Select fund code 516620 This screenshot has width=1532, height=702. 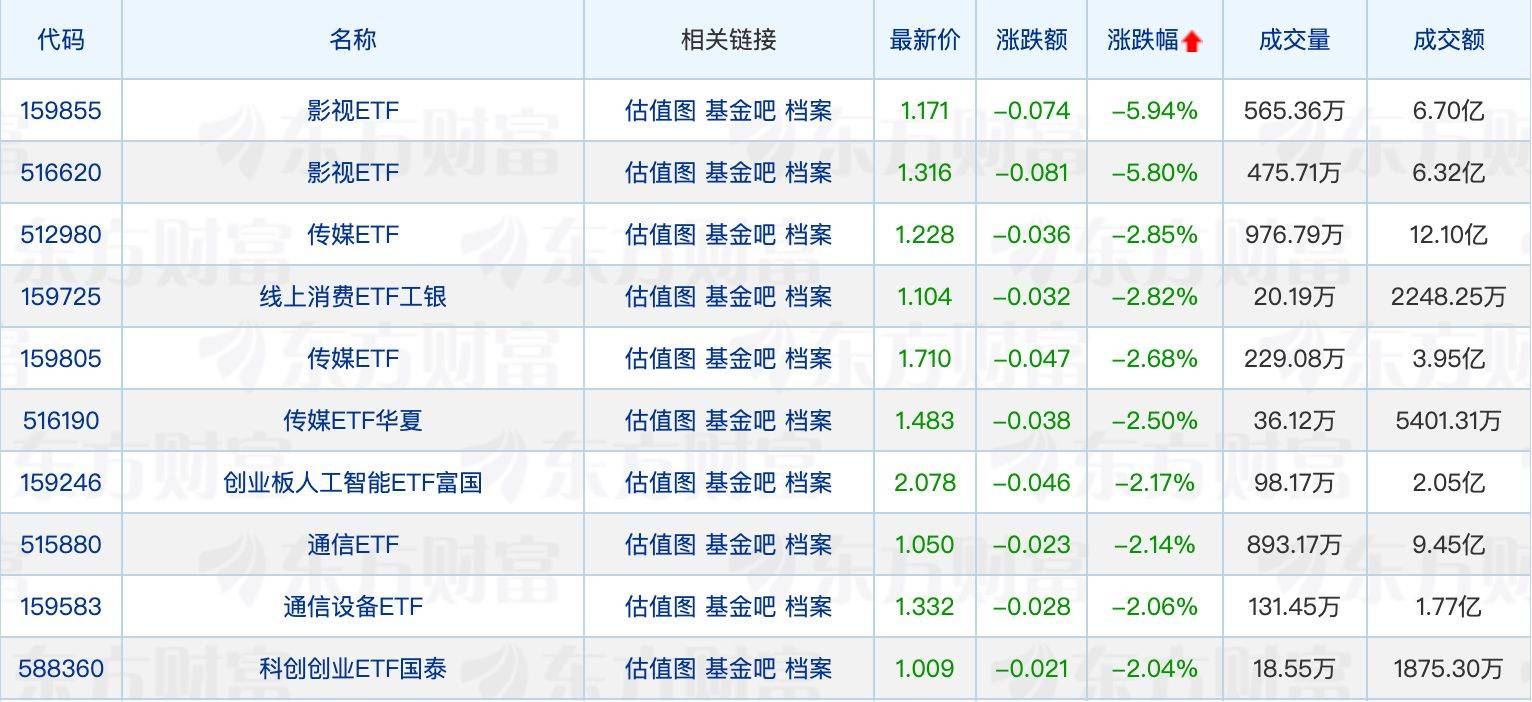(x=62, y=173)
